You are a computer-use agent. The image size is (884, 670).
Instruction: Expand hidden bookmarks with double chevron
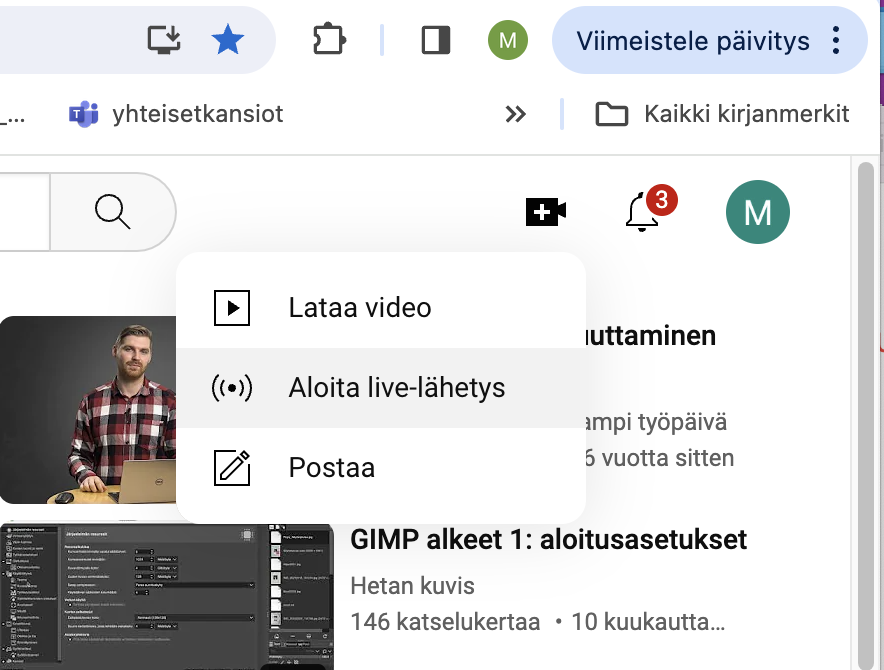coord(515,114)
